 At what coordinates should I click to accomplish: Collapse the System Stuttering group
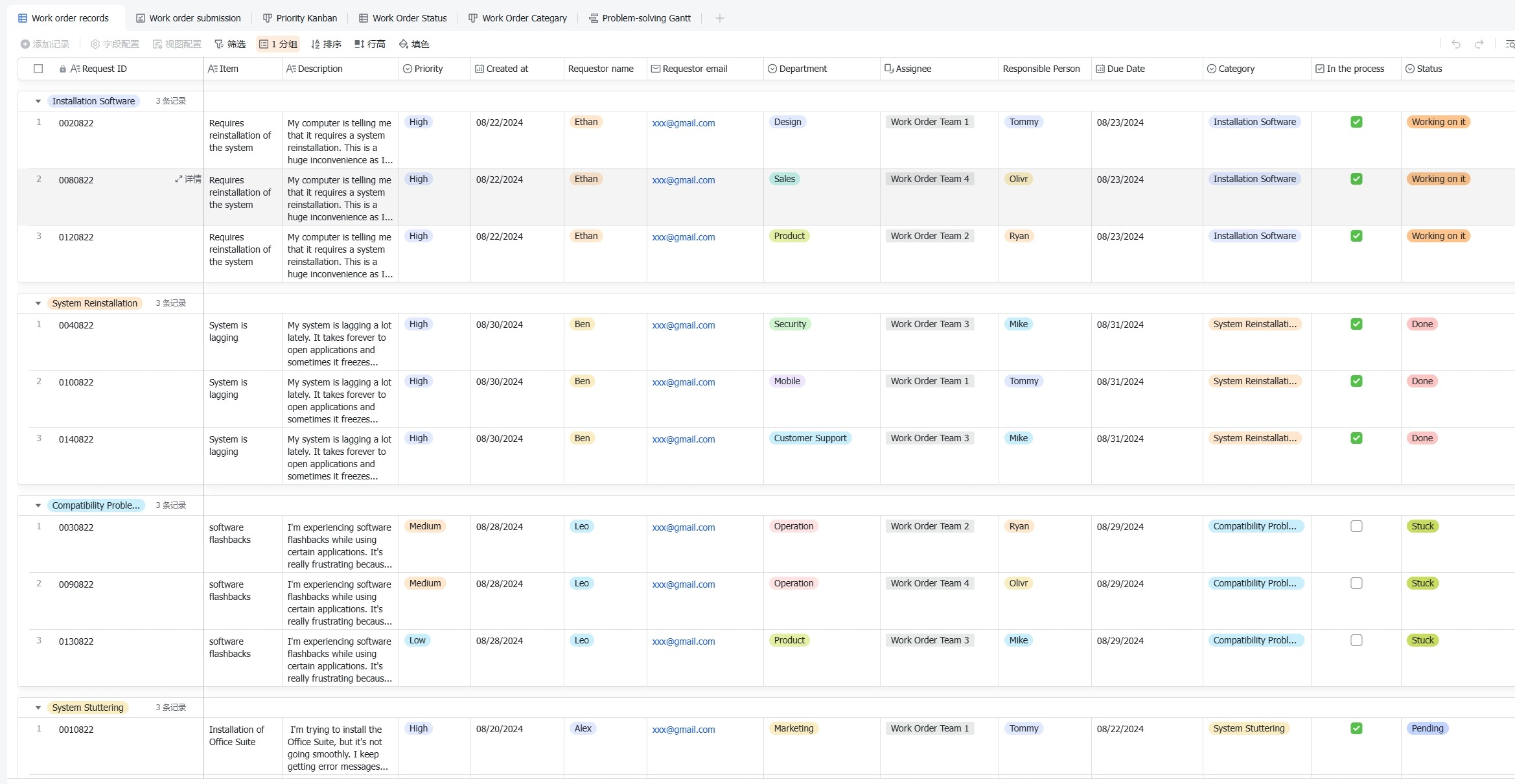coord(38,708)
